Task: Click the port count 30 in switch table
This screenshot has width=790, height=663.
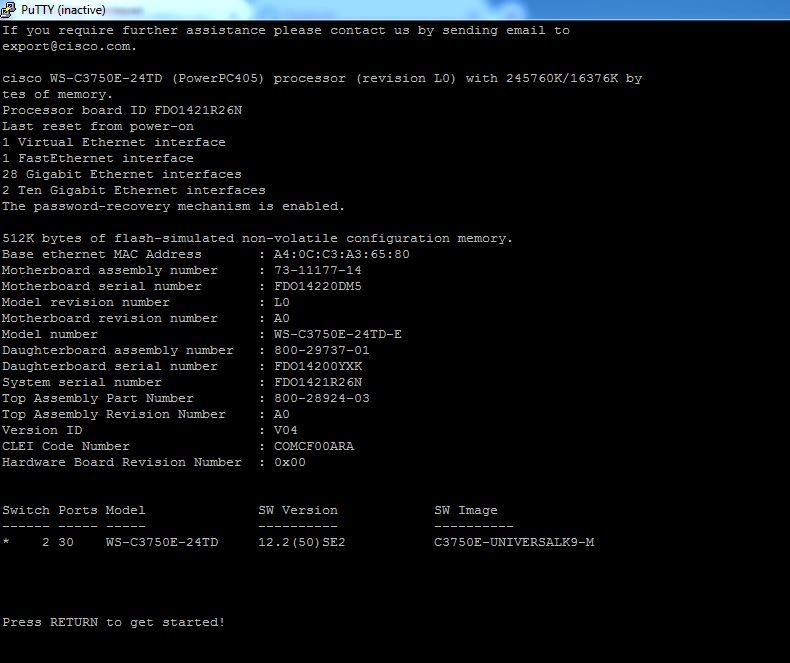Action: (x=65, y=543)
